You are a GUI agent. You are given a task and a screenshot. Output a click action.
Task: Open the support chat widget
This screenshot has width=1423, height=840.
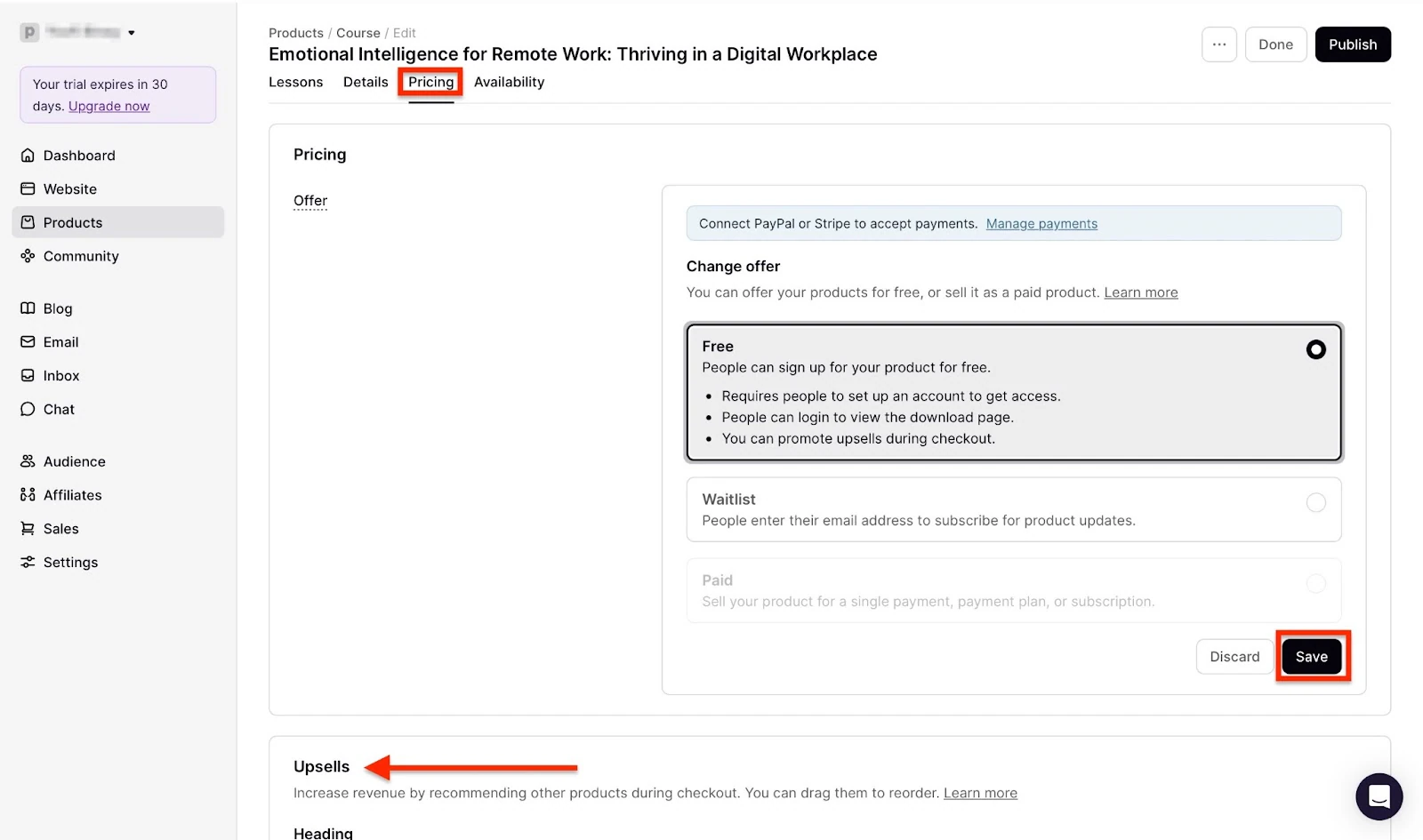(1379, 796)
